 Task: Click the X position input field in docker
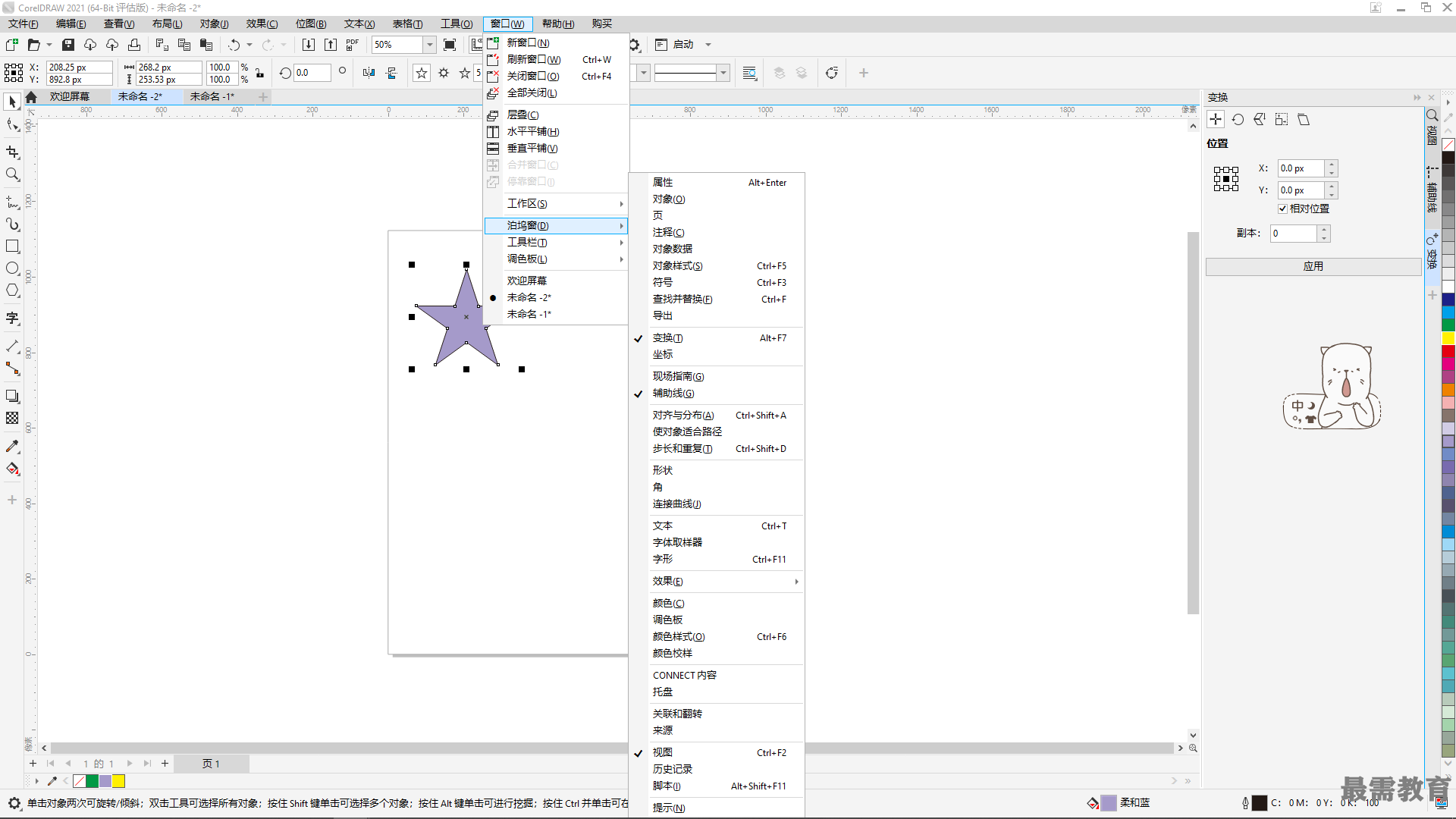point(1301,168)
